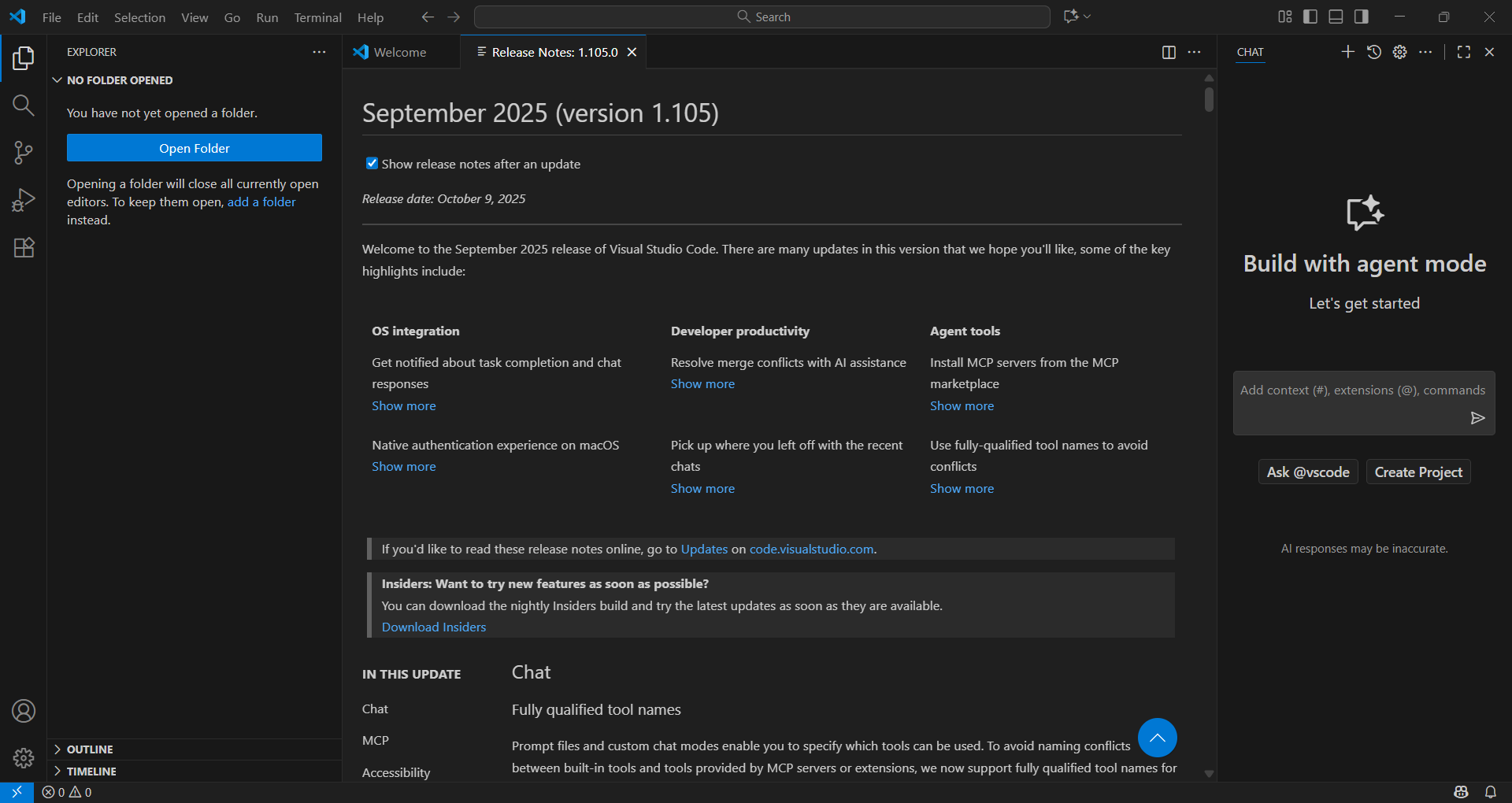This screenshot has height=803, width=1512.
Task: Toggle the secondary side bar
Action: pos(1361,17)
